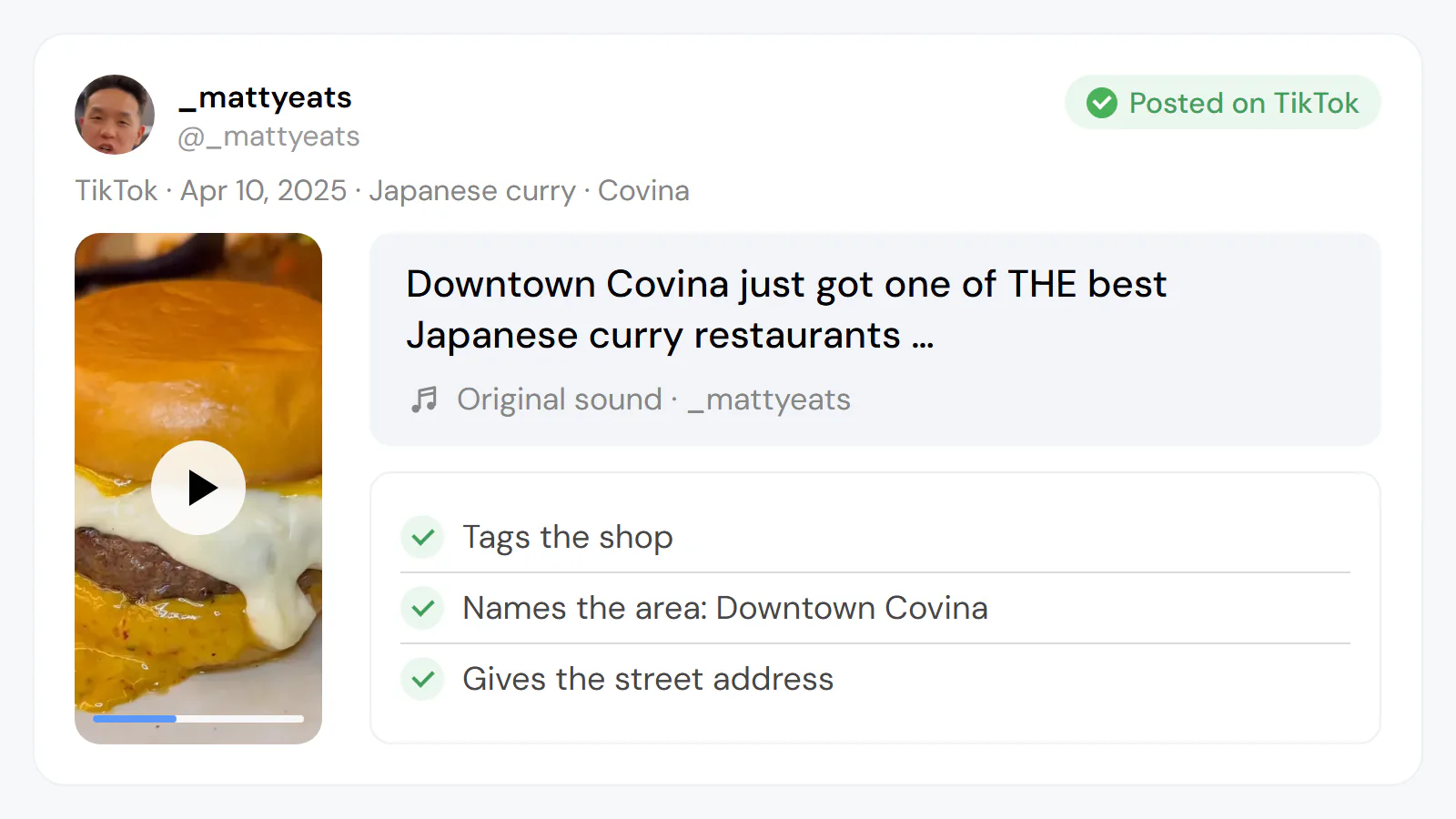Open the burger video thumbnail
The image size is (1456, 819).
pyautogui.click(x=198, y=489)
